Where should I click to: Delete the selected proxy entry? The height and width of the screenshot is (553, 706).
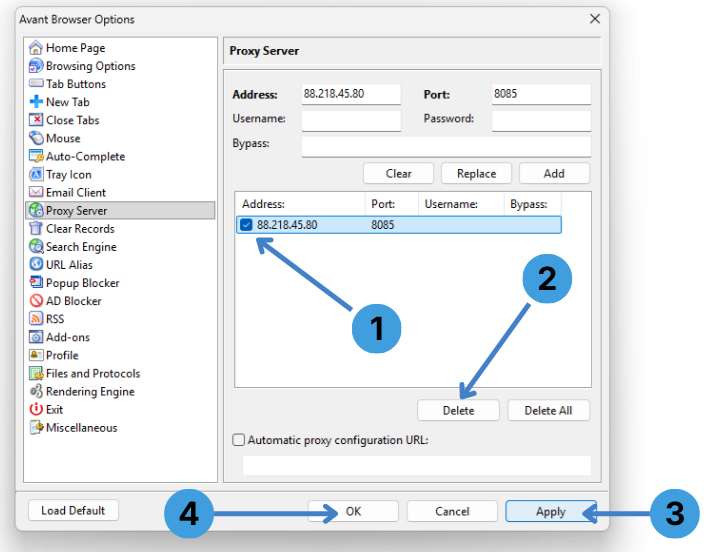(458, 410)
